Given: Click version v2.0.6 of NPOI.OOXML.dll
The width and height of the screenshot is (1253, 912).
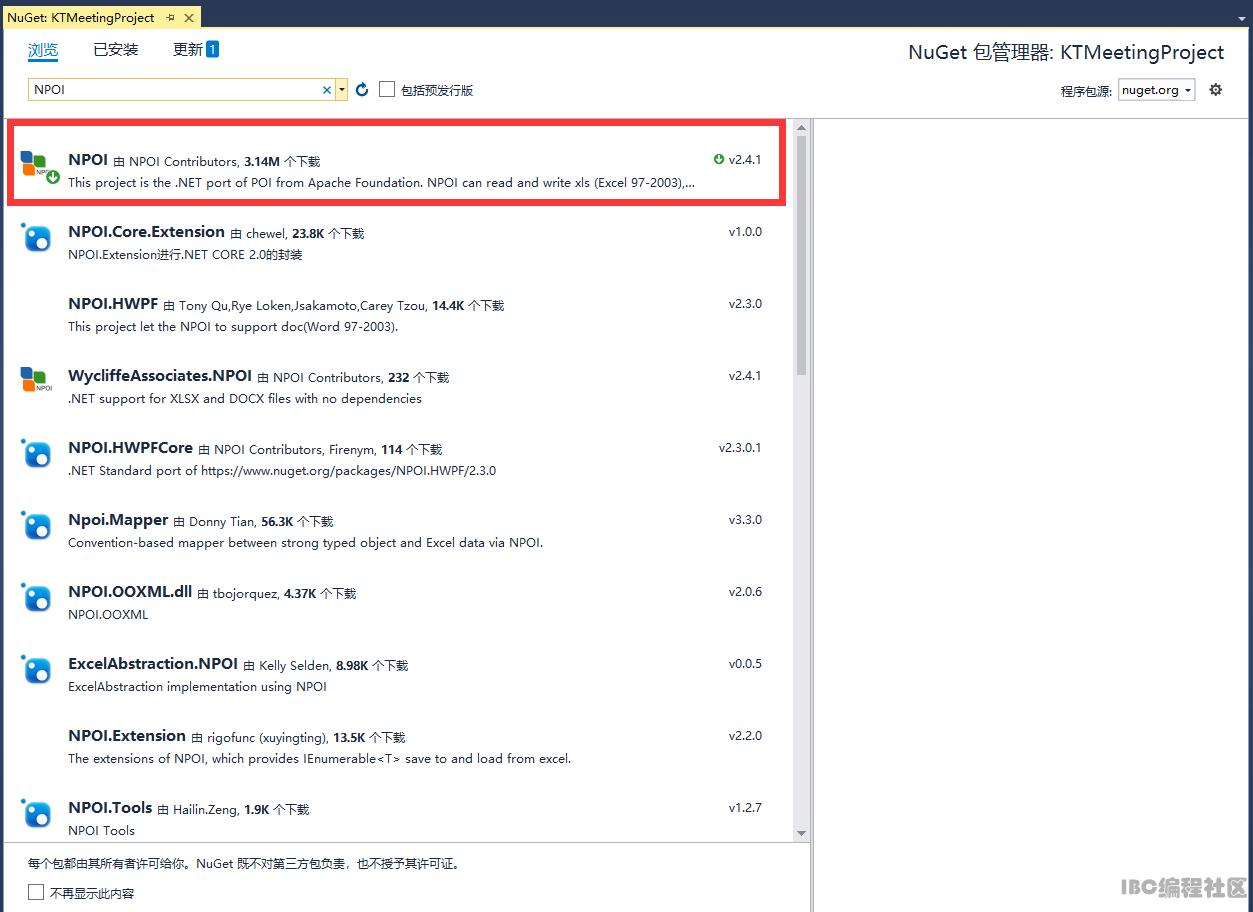Looking at the screenshot, I should click(x=745, y=592).
